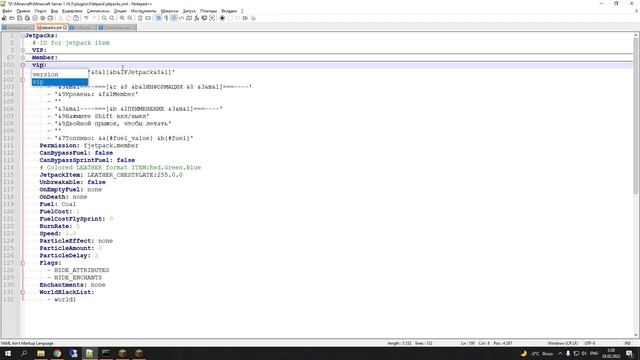640x360 pixels.
Task: Open the Document Map panel icon
Action: [189, 18]
